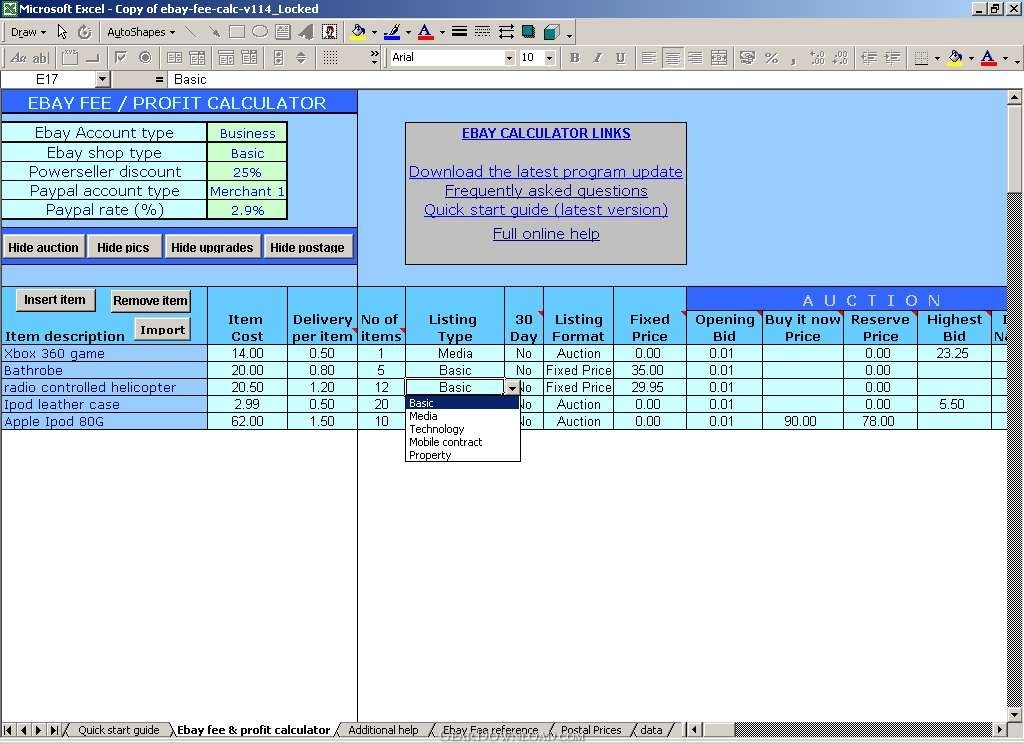1024x744 pixels.
Task: Open the WordArt gallery
Action: click(306, 32)
